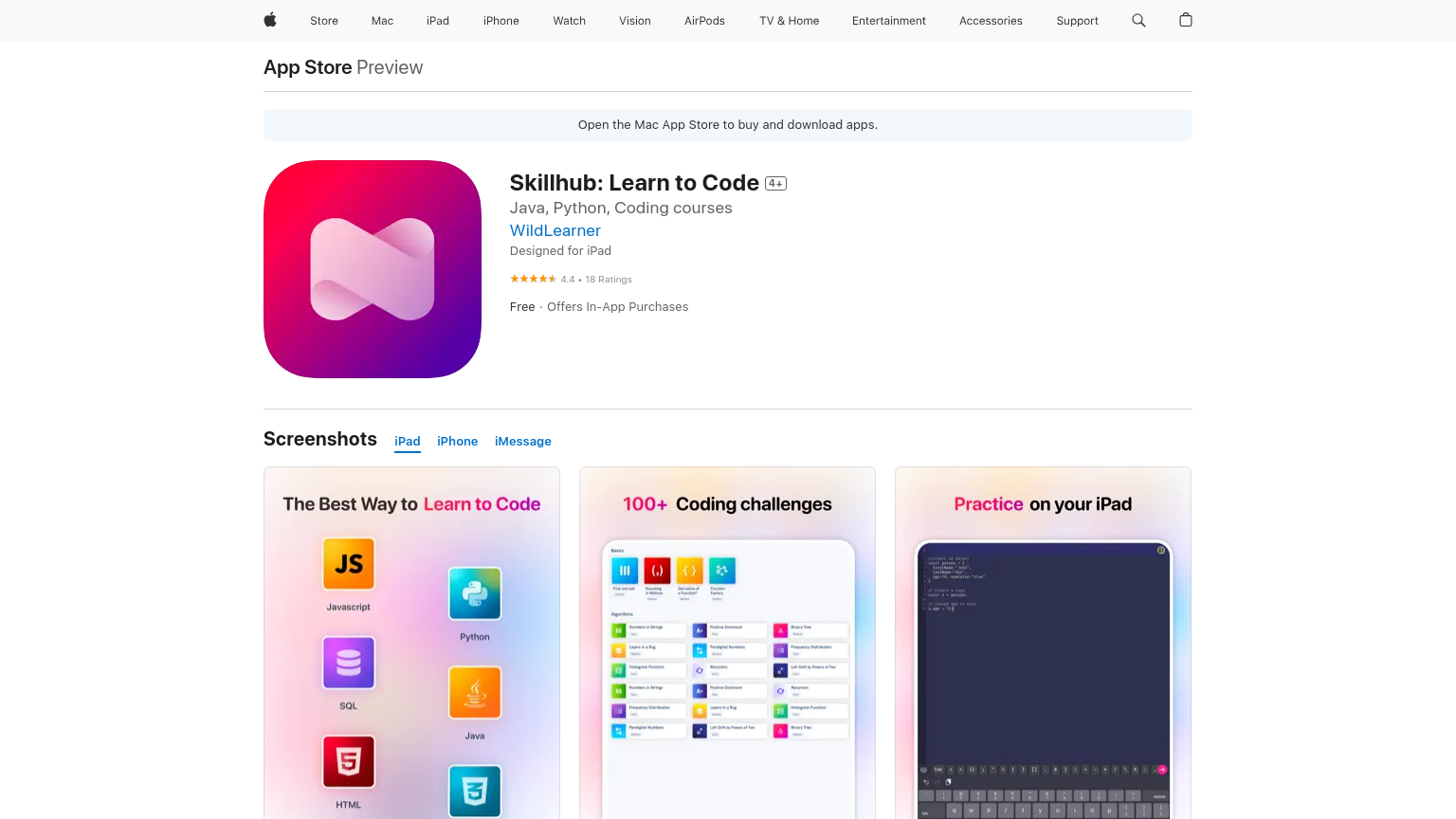This screenshot has width=1456, height=819.
Task: Select Support in the navigation bar
Action: 1077,20
